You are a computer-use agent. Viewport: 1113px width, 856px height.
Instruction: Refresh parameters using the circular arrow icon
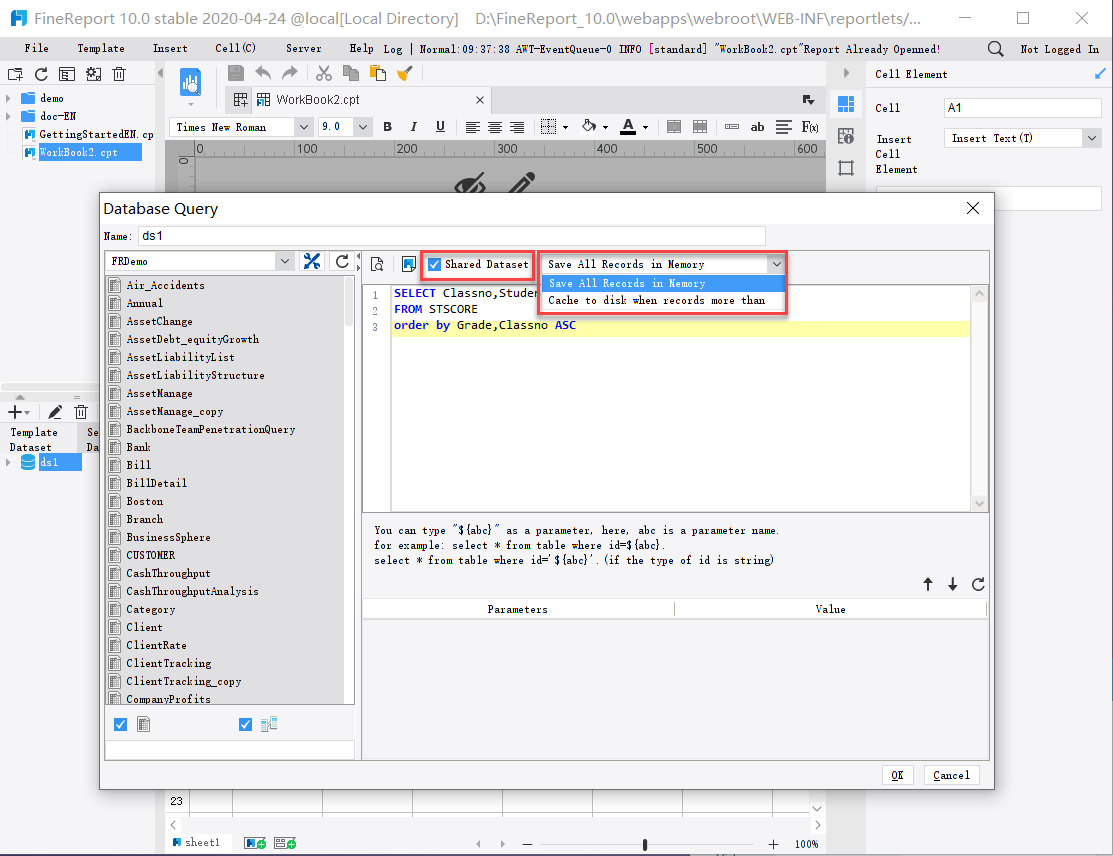pos(978,584)
